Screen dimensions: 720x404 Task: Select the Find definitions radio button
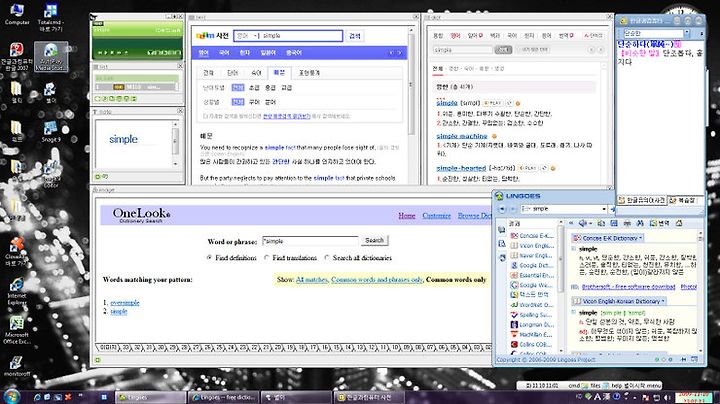pos(209,258)
